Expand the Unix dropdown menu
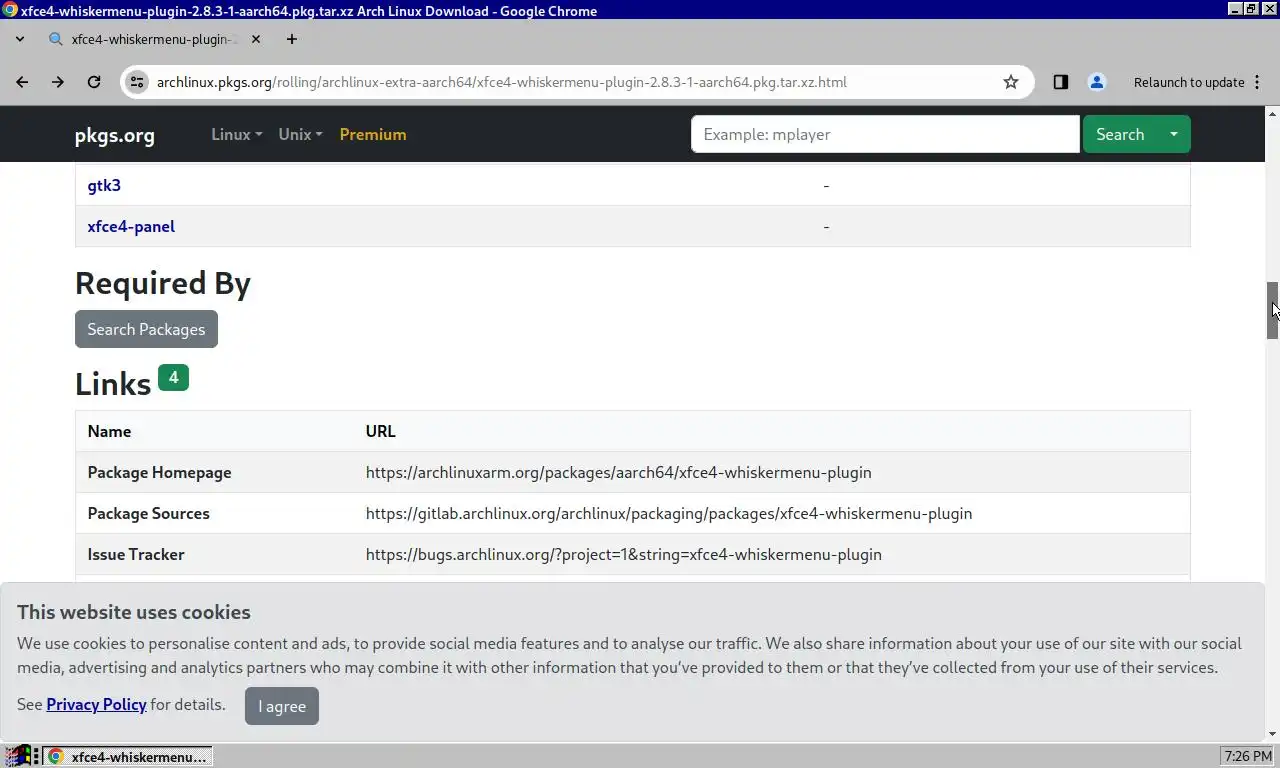The width and height of the screenshot is (1280, 768). click(300, 134)
